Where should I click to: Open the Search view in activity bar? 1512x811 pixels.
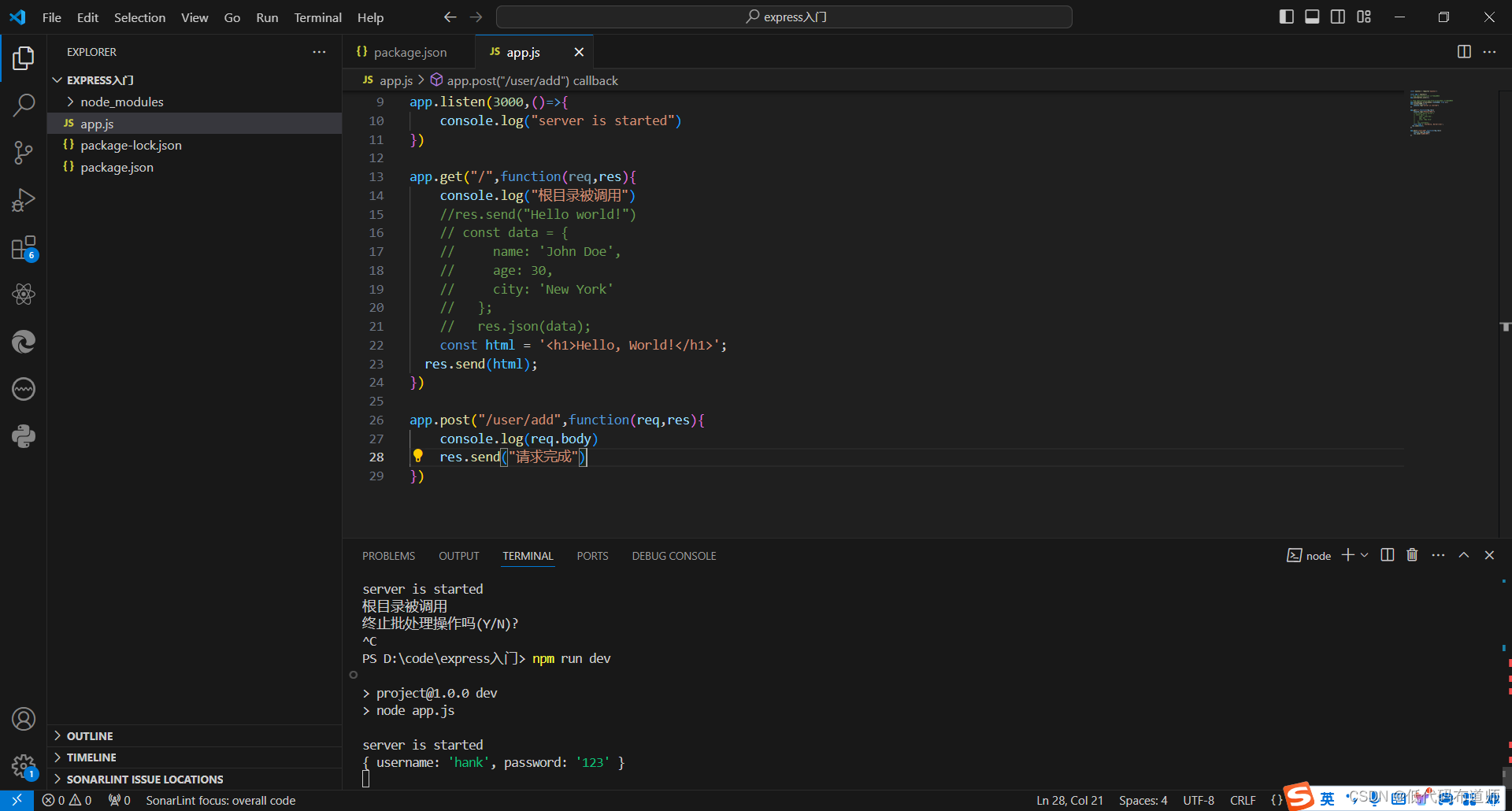(x=24, y=105)
